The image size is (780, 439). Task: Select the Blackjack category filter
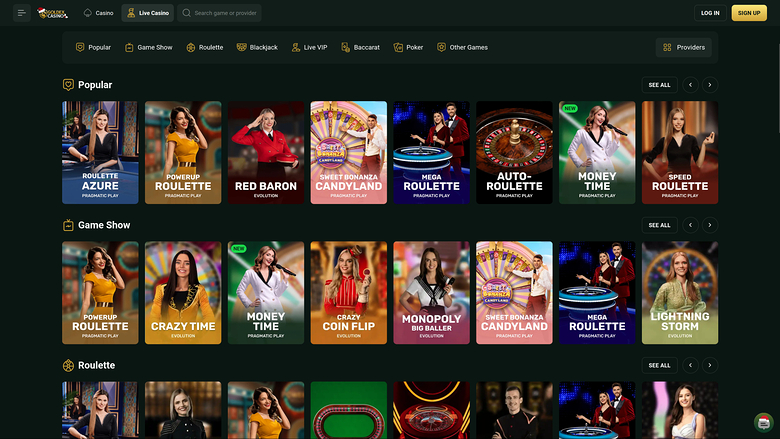pyautogui.click(x=257, y=47)
